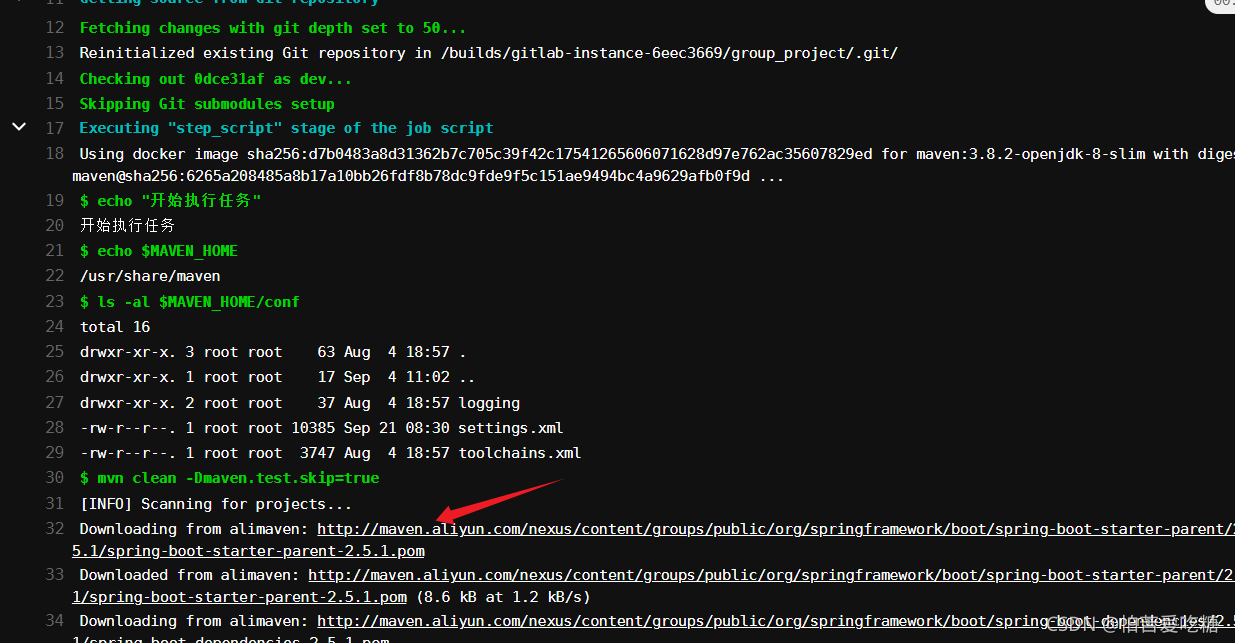
Task: Click line number 21 in the job log
Action: pyautogui.click(x=55, y=251)
